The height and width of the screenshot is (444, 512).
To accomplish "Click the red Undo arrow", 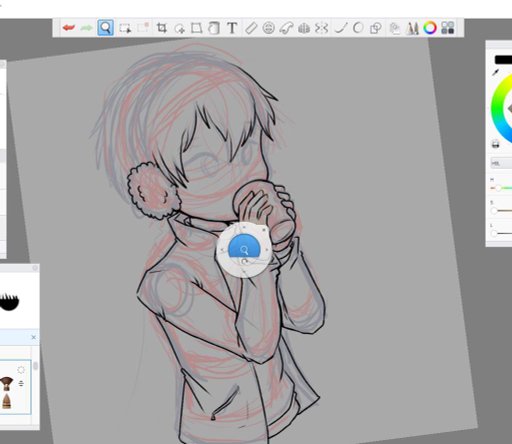I will [x=69, y=28].
